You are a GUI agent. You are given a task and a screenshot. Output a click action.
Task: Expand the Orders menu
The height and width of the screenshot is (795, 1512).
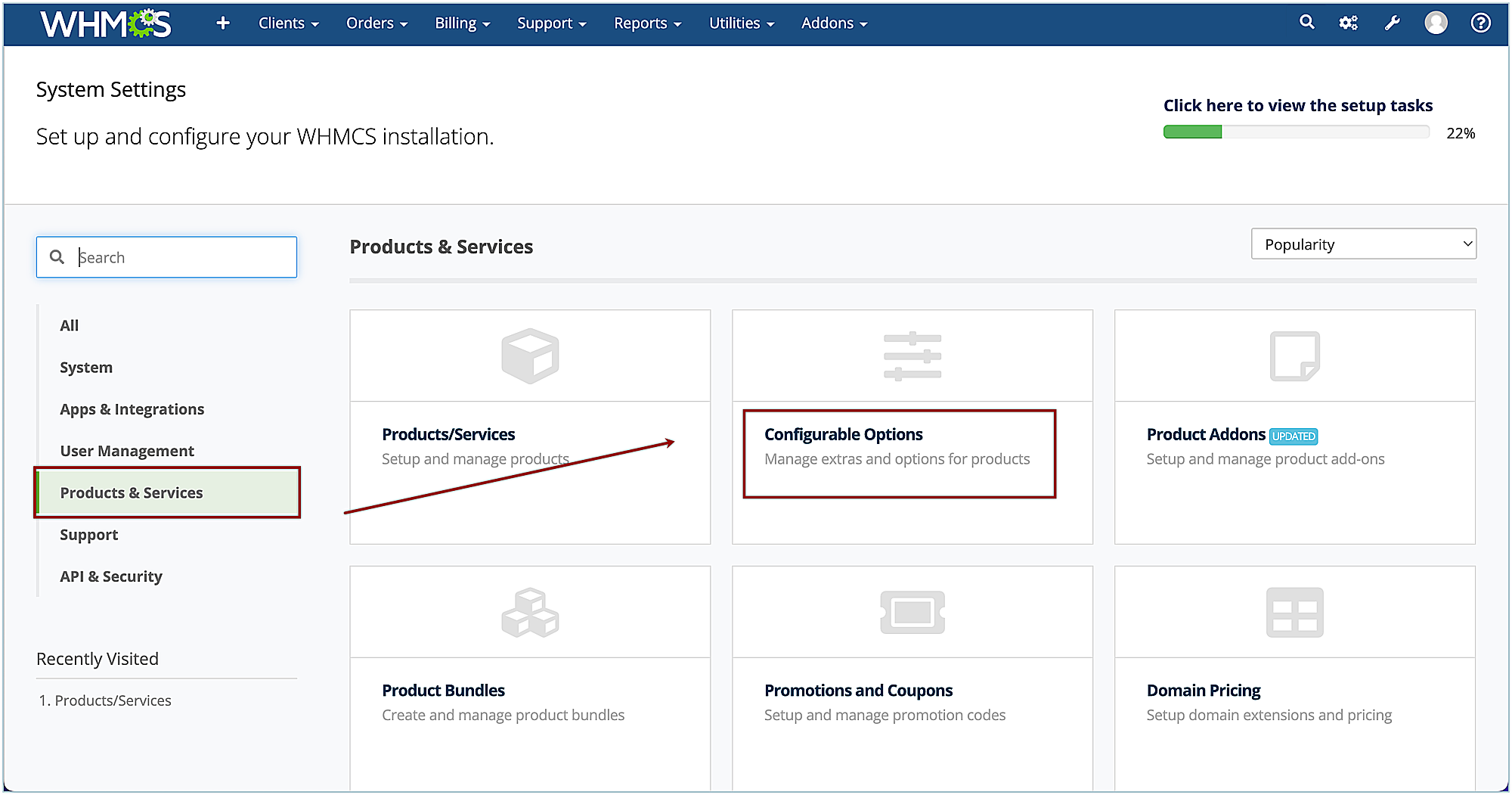tap(376, 23)
